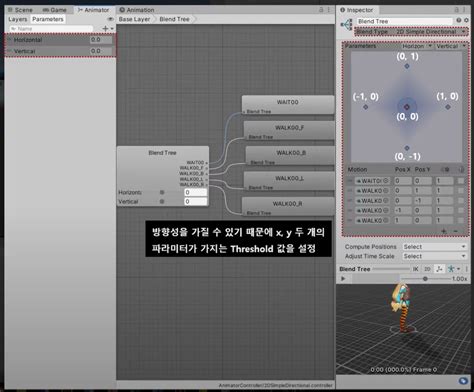Switch to the Animation tab

click(x=137, y=10)
